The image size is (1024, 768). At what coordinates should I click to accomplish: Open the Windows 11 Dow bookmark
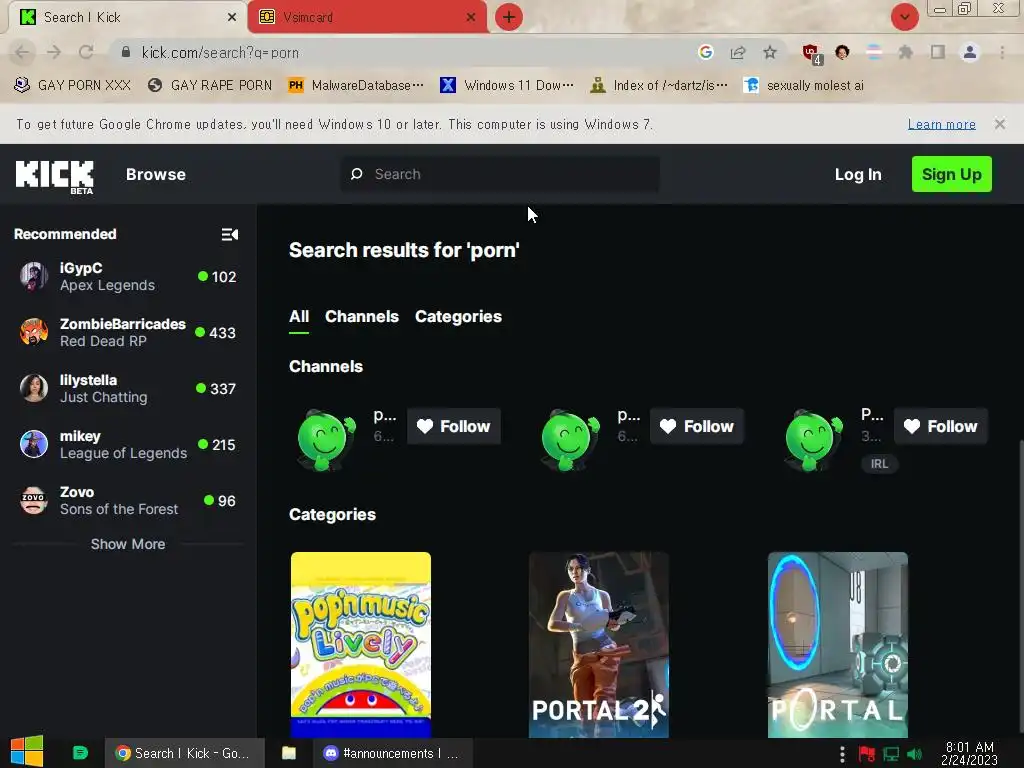click(507, 85)
